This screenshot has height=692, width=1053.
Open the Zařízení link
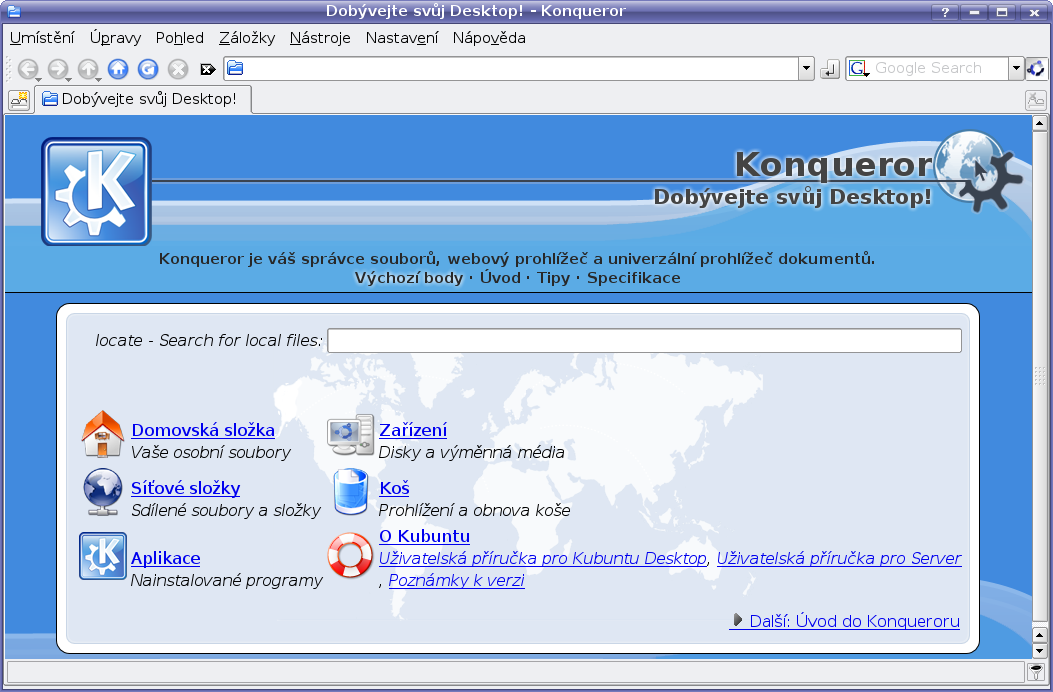[413, 430]
